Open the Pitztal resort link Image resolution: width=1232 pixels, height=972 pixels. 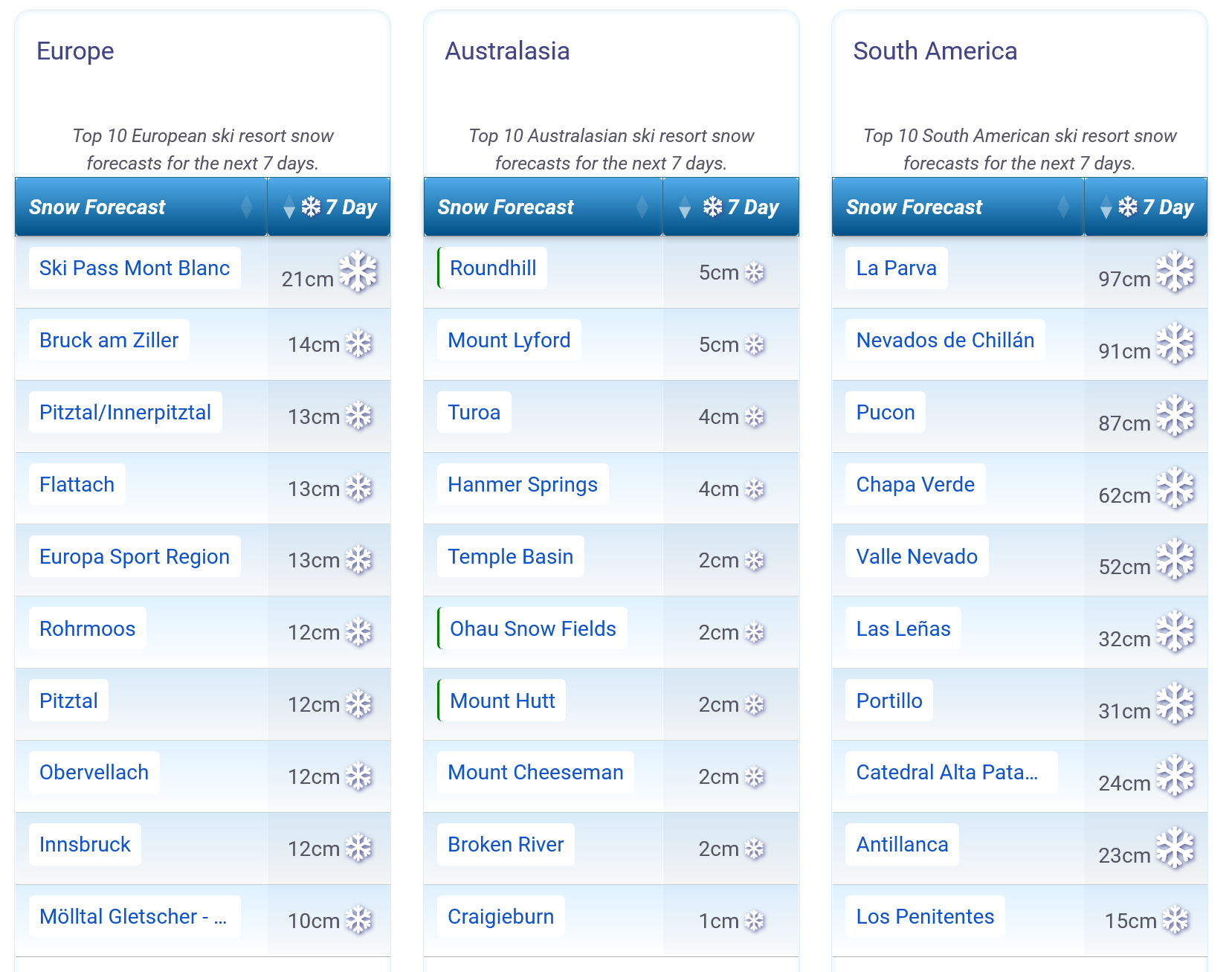pos(69,701)
